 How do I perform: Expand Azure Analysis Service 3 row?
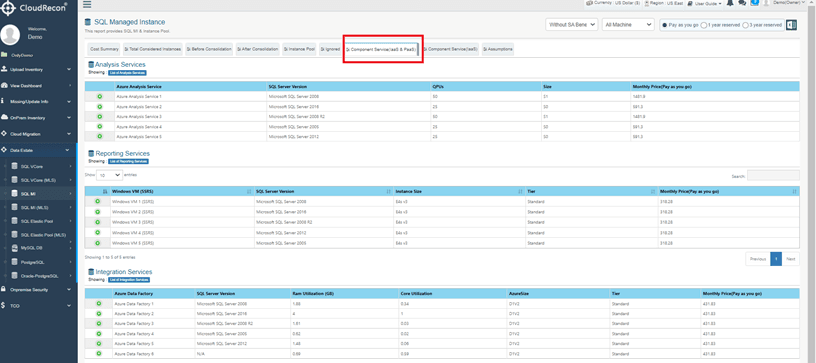(99, 116)
